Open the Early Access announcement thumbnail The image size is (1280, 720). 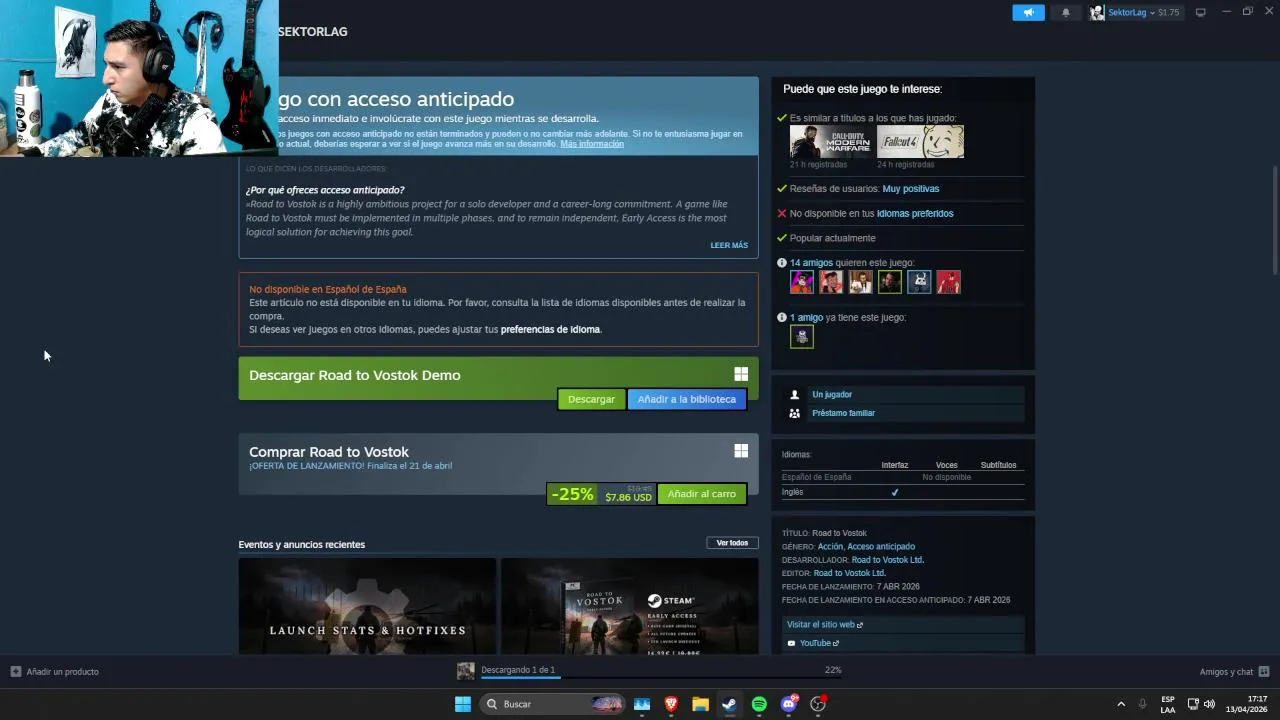click(x=630, y=606)
